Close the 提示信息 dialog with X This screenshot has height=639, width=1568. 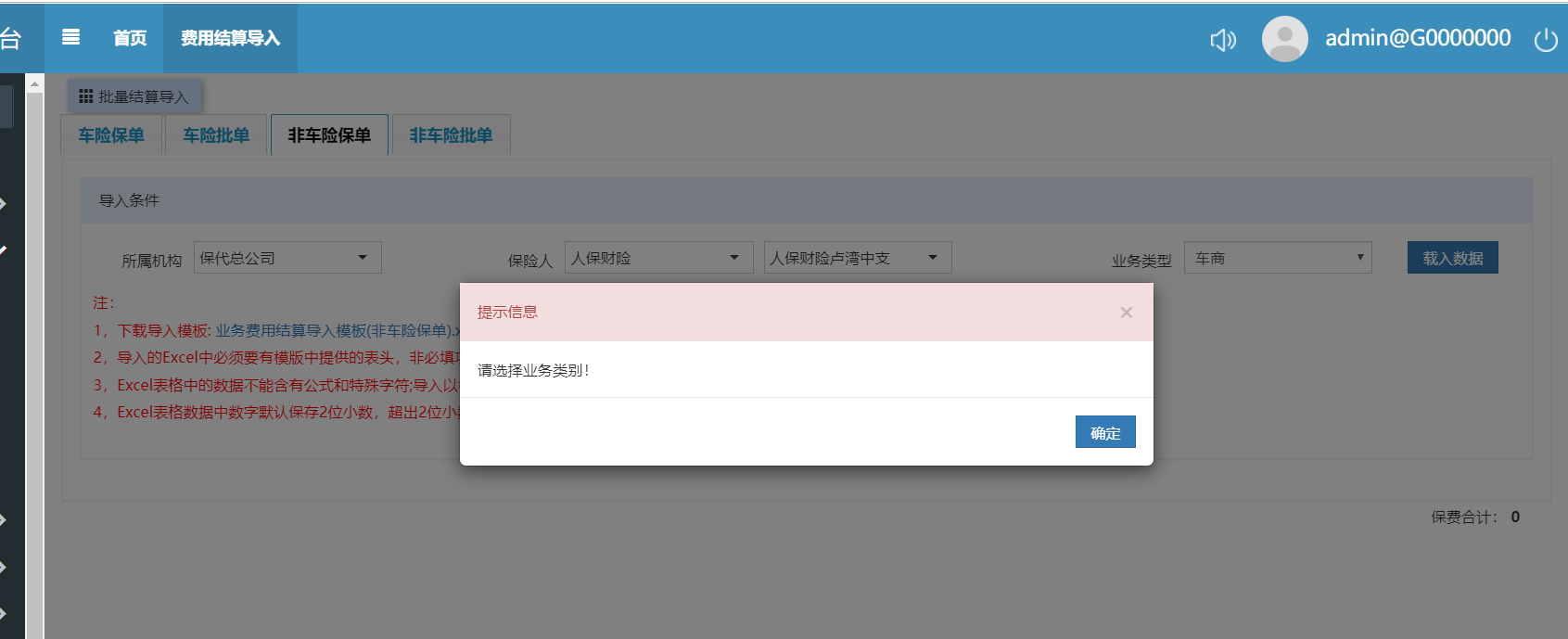(1126, 313)
